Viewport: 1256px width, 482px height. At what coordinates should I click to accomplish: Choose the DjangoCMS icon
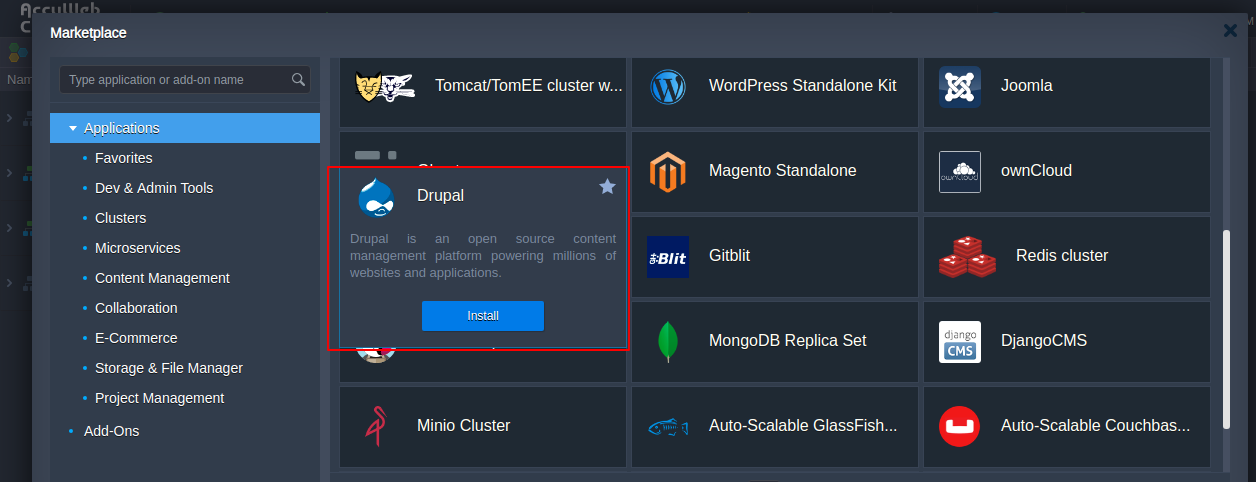959,341
